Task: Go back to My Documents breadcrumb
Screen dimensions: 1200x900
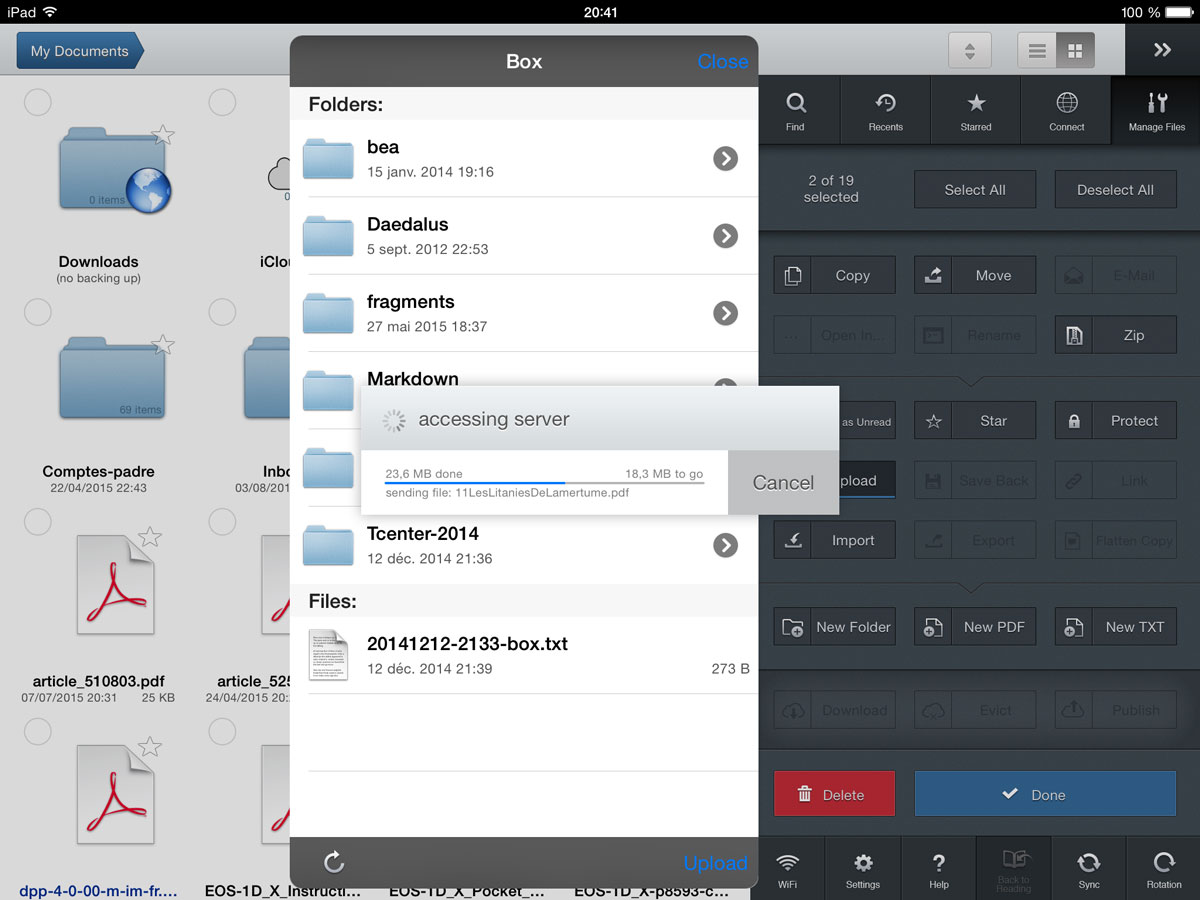Action: point(80,51)
